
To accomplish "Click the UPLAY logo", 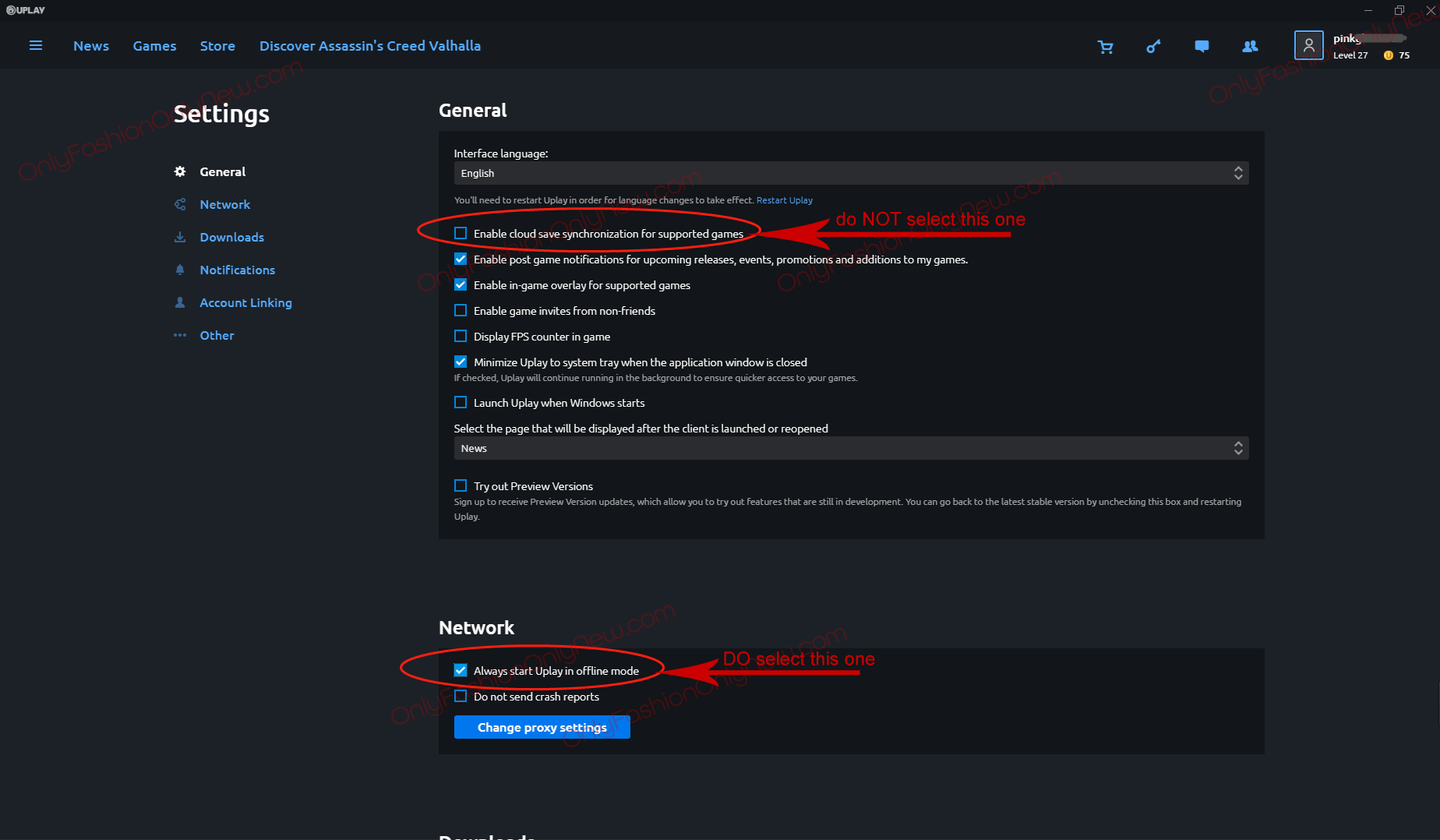I will 26,10.
